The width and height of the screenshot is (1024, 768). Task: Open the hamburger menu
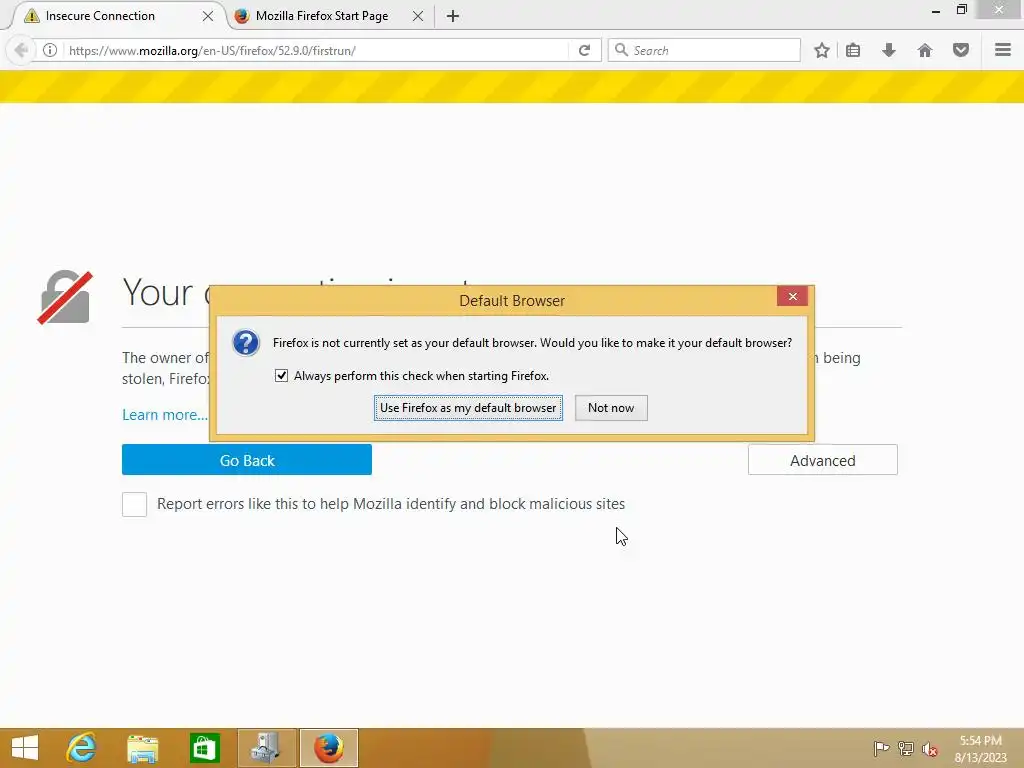tap(1003, 50)
